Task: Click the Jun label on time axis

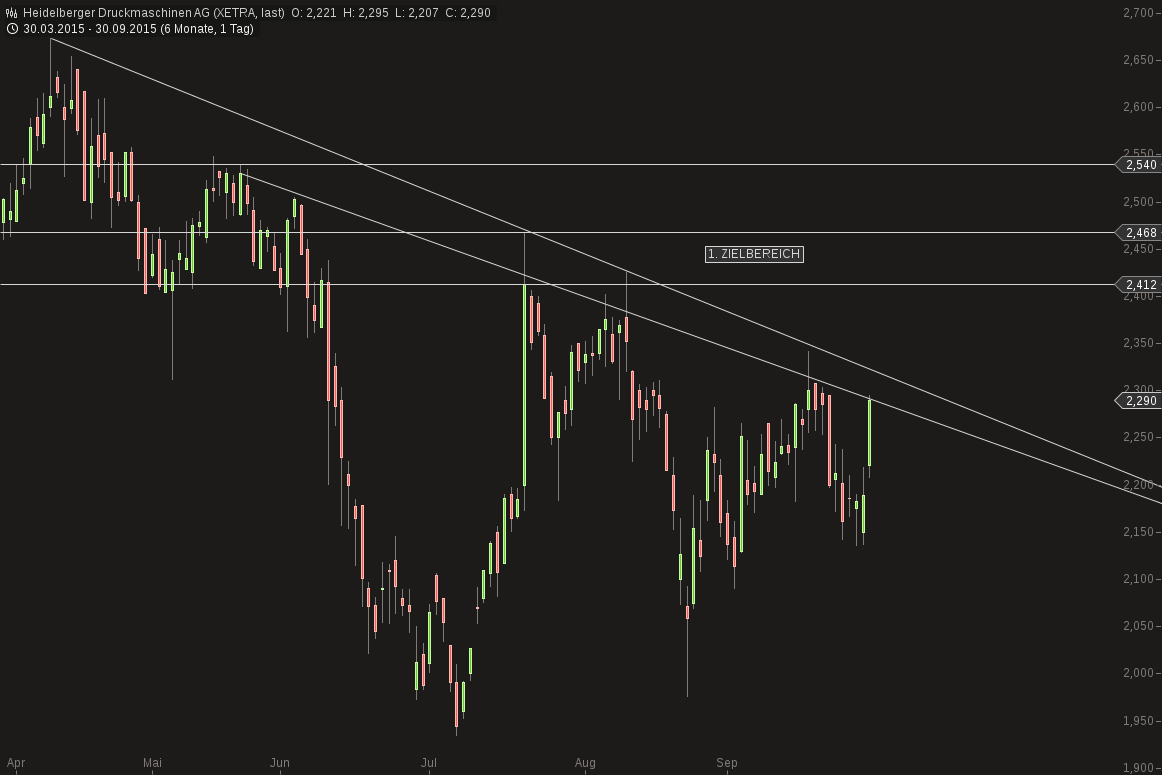Action: pos(279,762)
